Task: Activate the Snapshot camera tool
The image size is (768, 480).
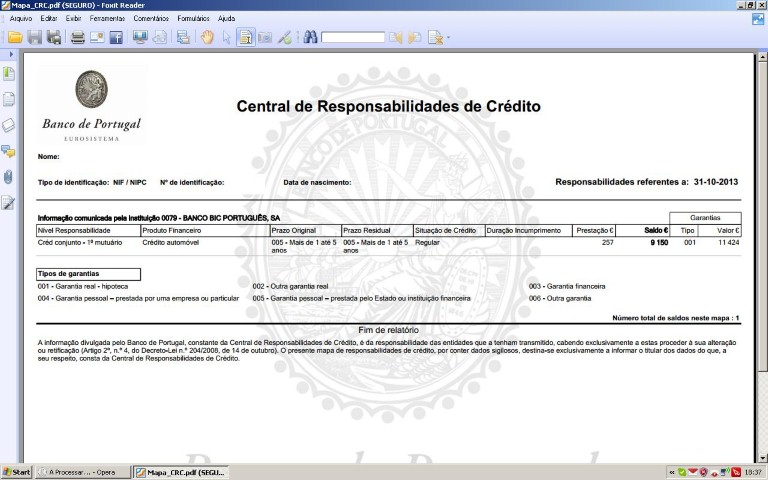Action: [x=265, y=38]
